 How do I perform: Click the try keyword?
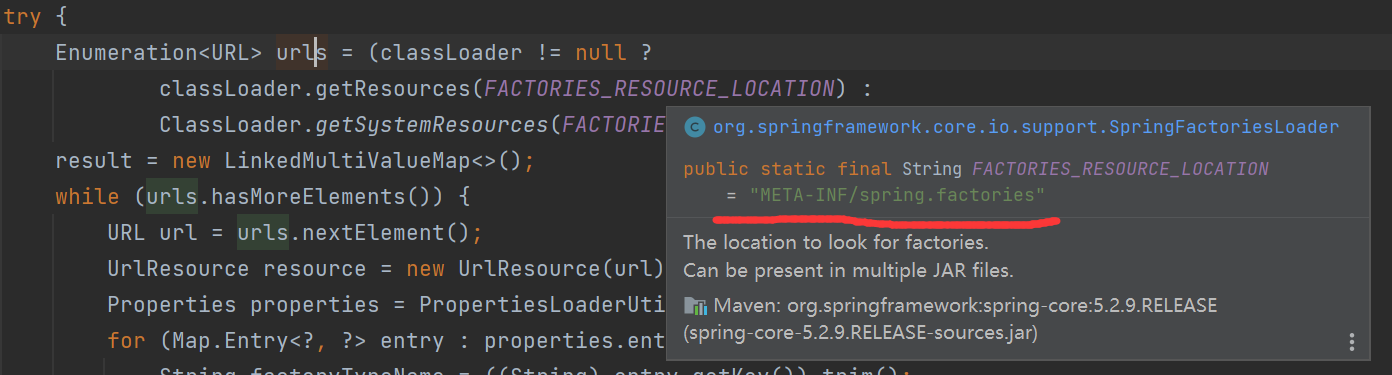[22, 18]
